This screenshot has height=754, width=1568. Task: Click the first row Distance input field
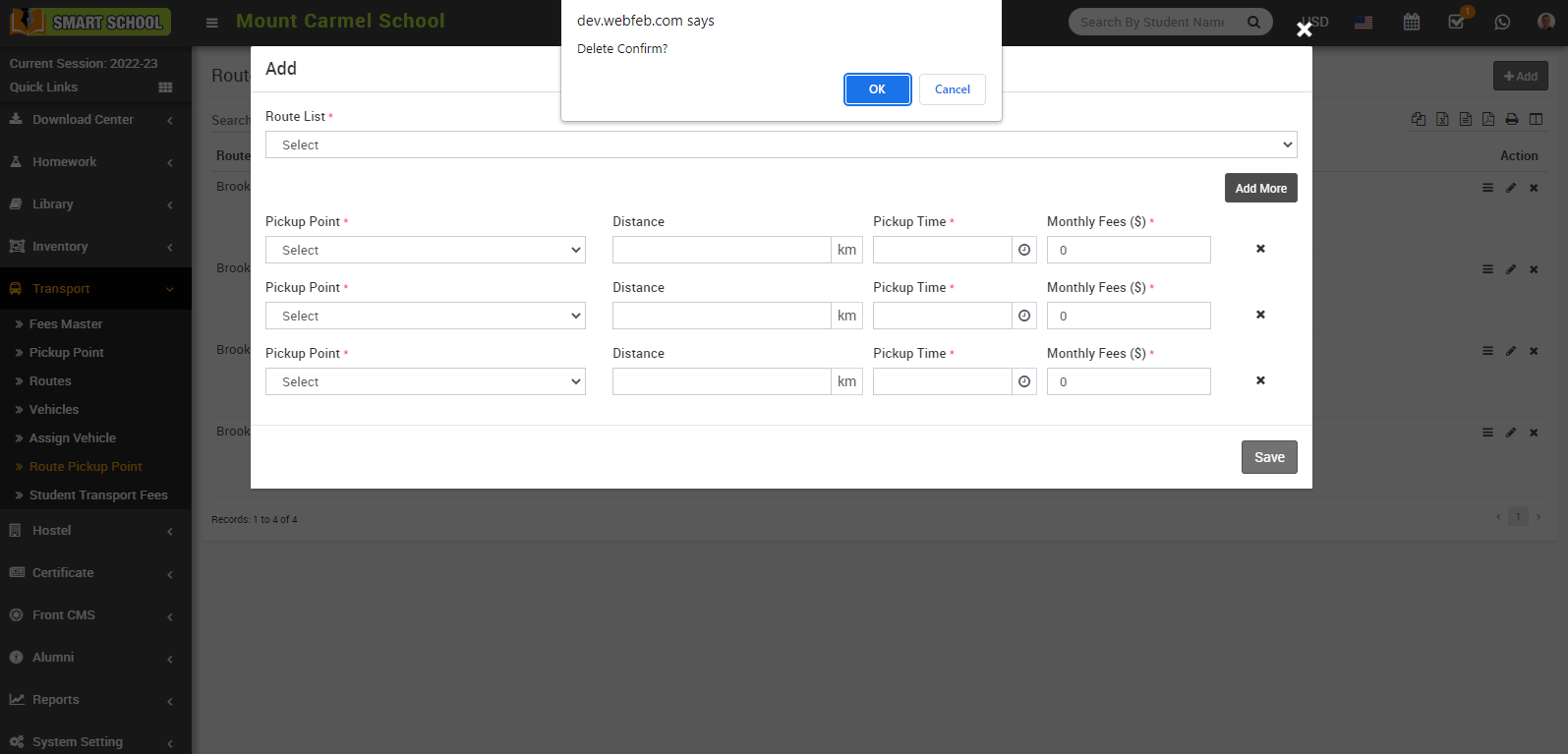722,250
